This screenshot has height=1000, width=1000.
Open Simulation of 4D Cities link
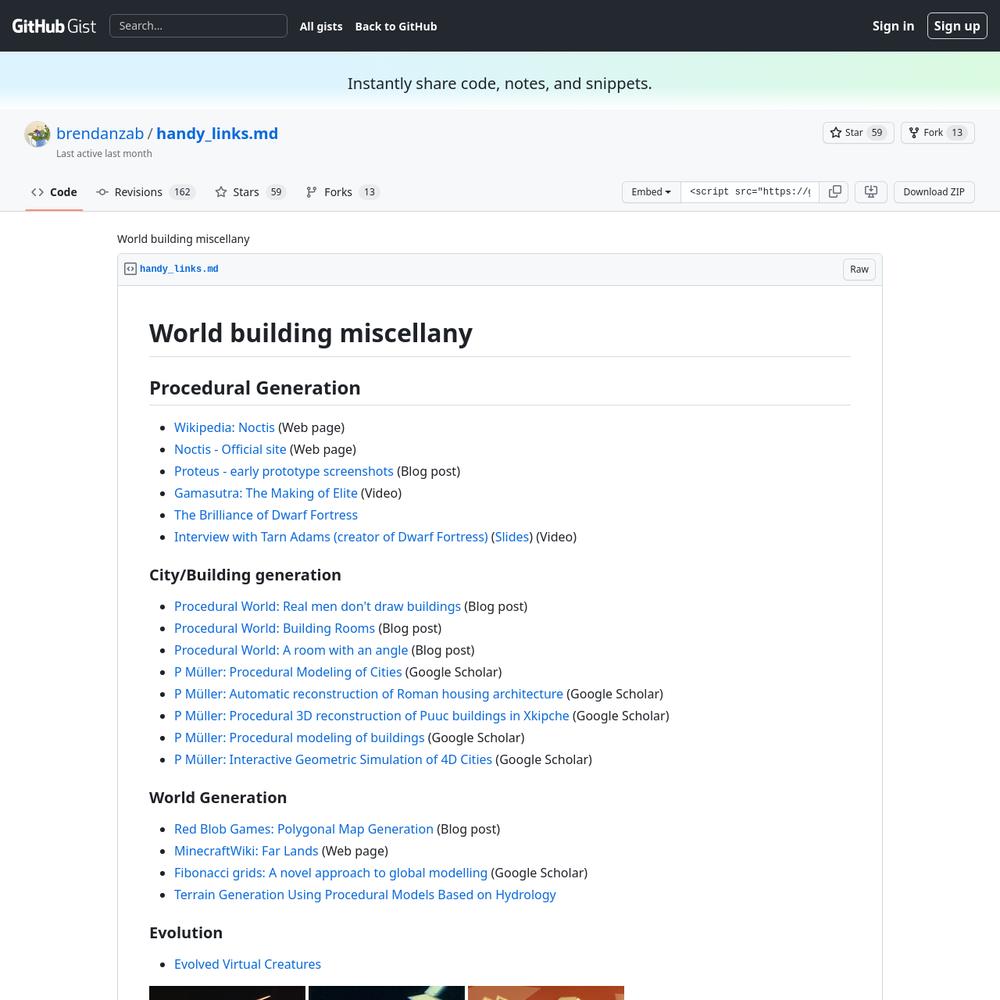(x=333, y=760)
